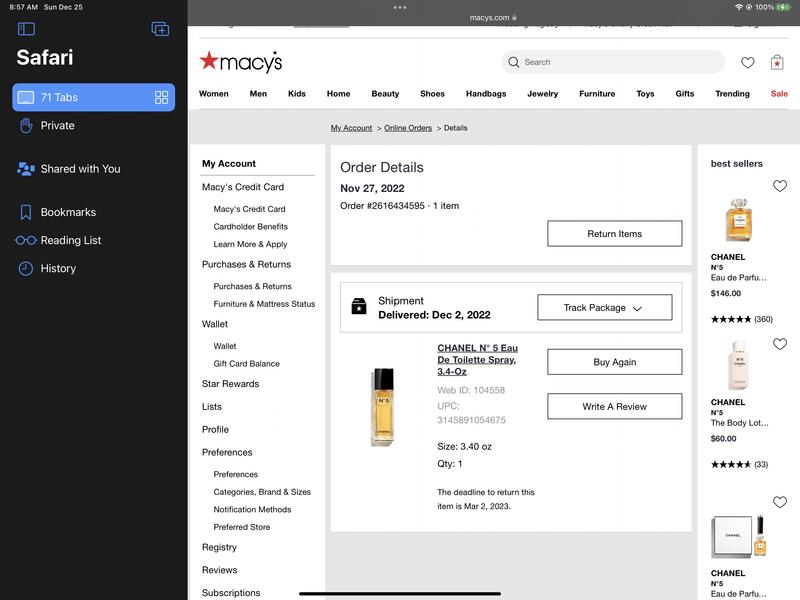Hide the Safari sidebar using the sidebar icon

(x=26, y=29)
